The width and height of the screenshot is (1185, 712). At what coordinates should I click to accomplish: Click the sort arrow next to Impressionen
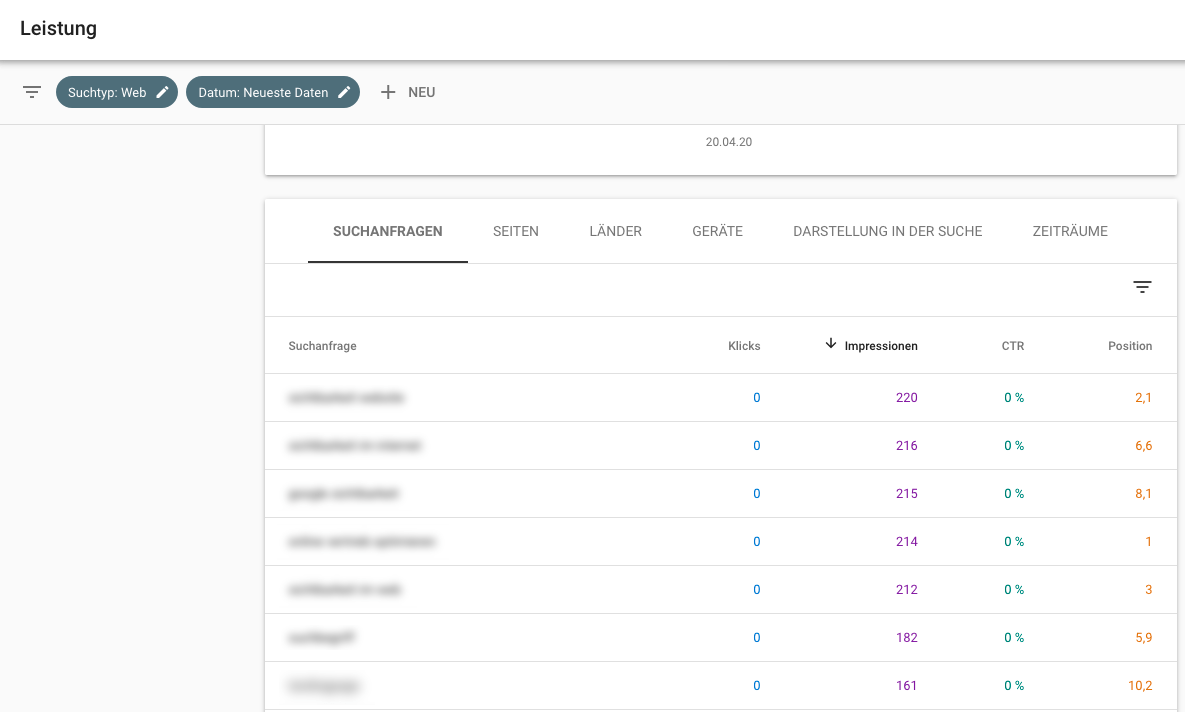point(831,344)
